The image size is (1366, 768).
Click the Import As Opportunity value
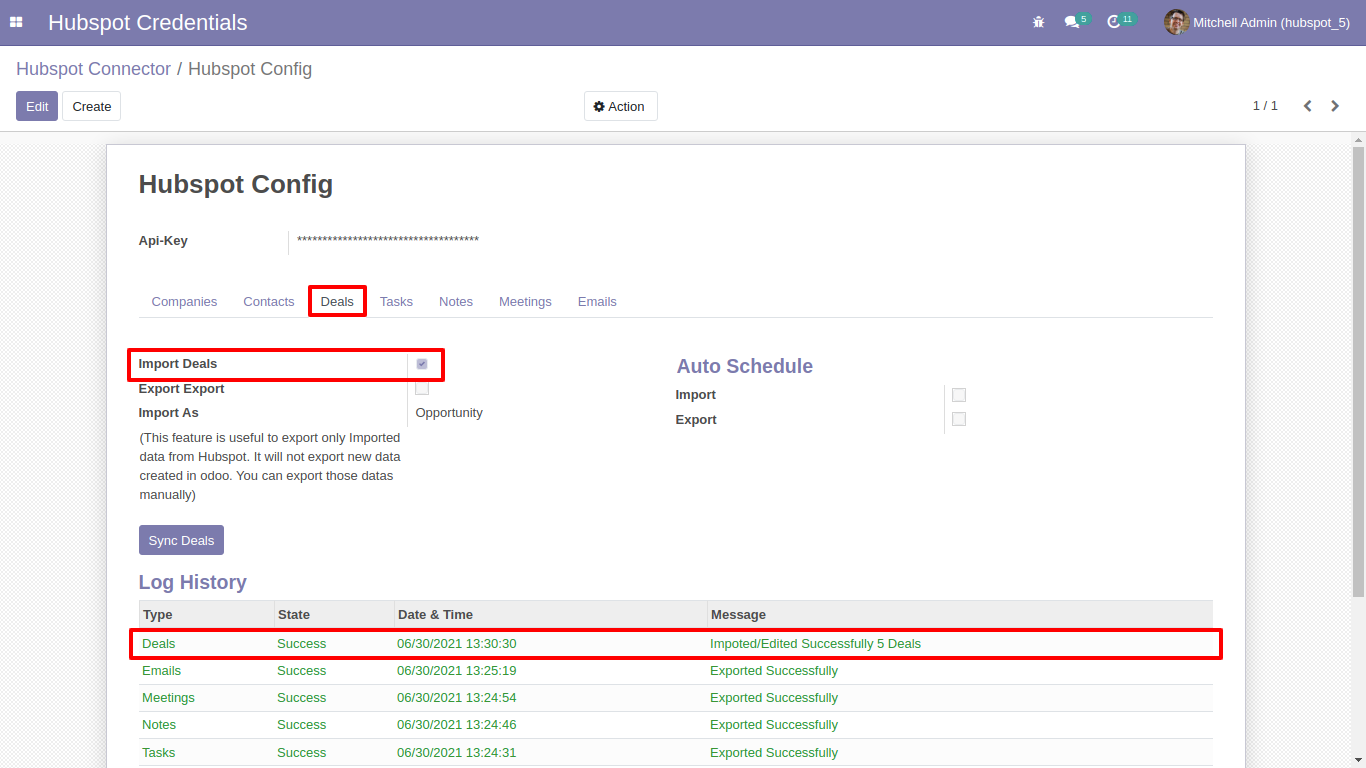click(449, 413)
